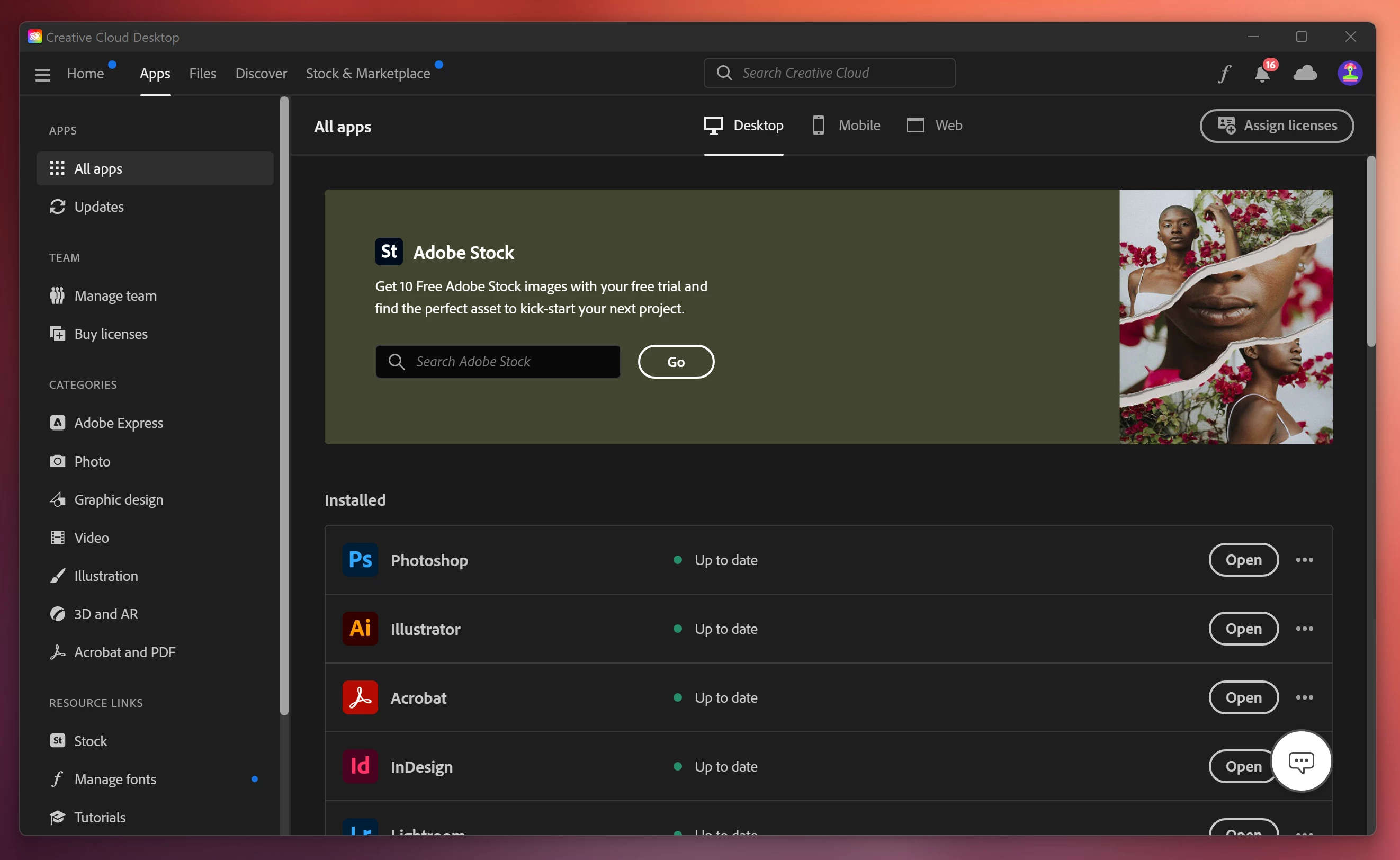Switch to the Mobile tab
The height and width of the screenshot is (860, 1400).
coord(847,125)
